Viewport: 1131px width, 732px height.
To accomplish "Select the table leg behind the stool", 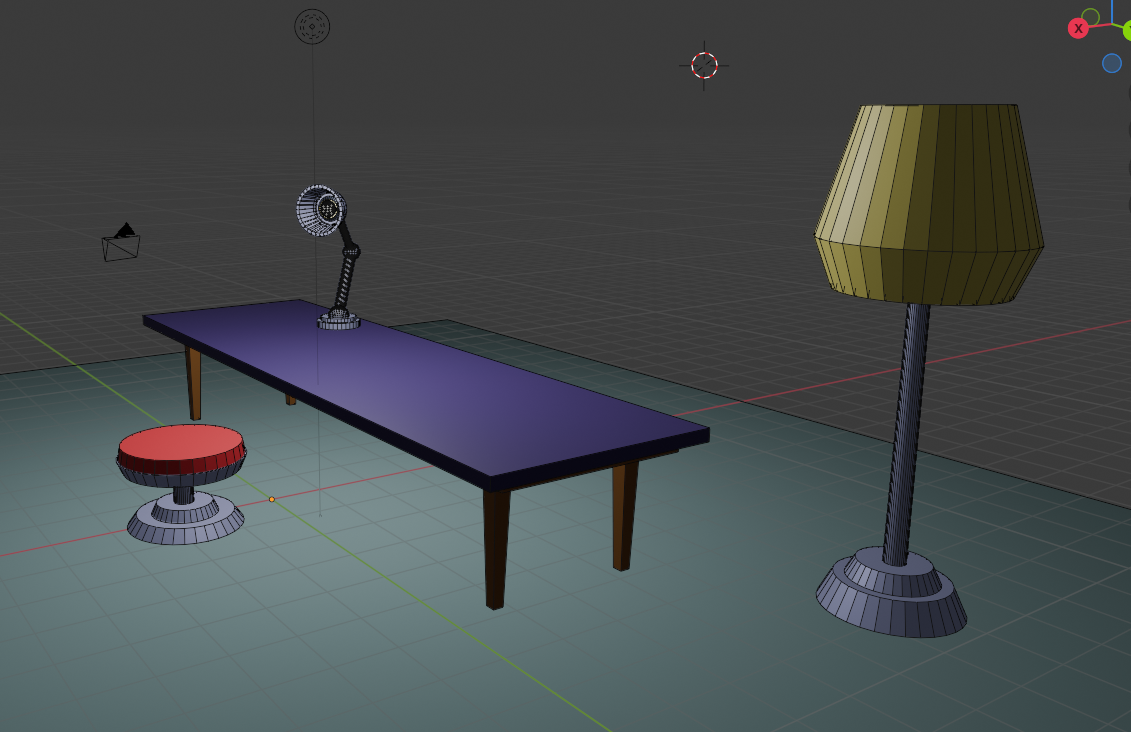I will click(x=194, y=382).
